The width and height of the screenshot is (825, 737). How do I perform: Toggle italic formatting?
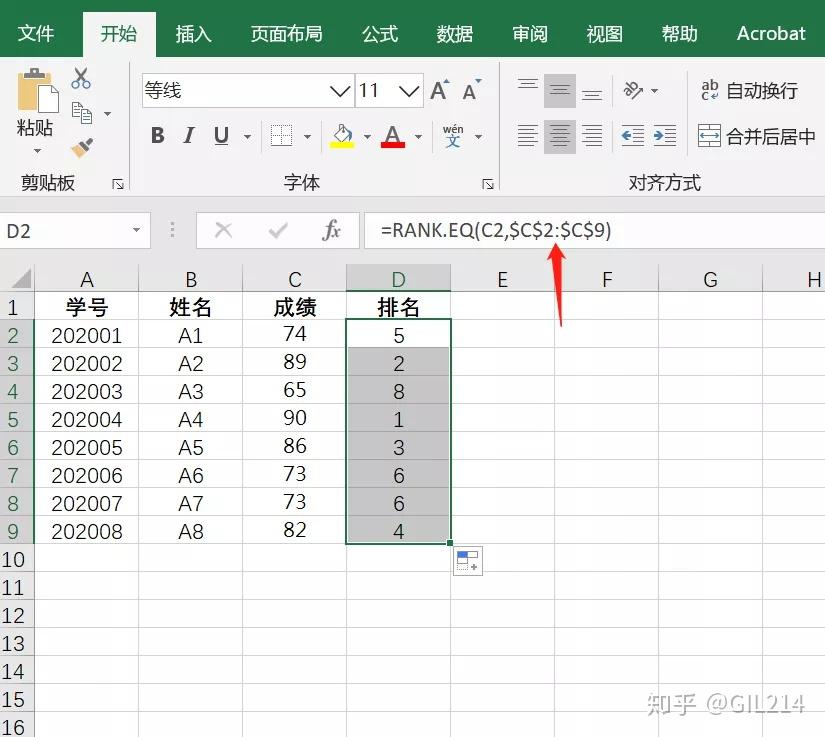(191, 135)
